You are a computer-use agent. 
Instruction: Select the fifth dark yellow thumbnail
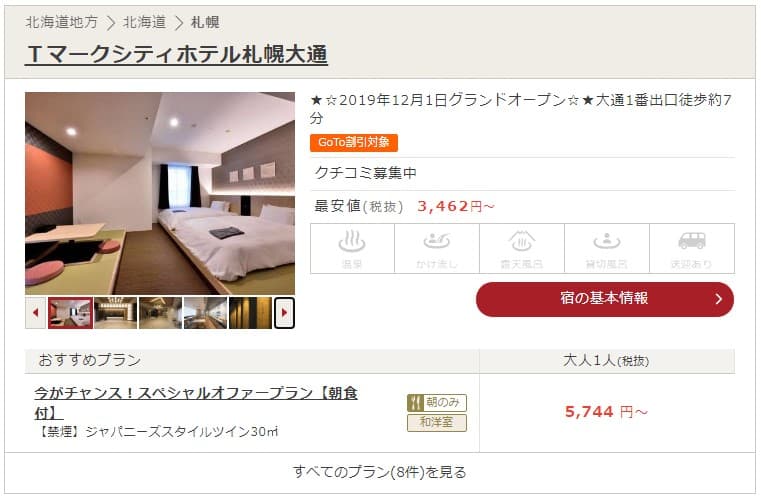click(x=250, y=313)
